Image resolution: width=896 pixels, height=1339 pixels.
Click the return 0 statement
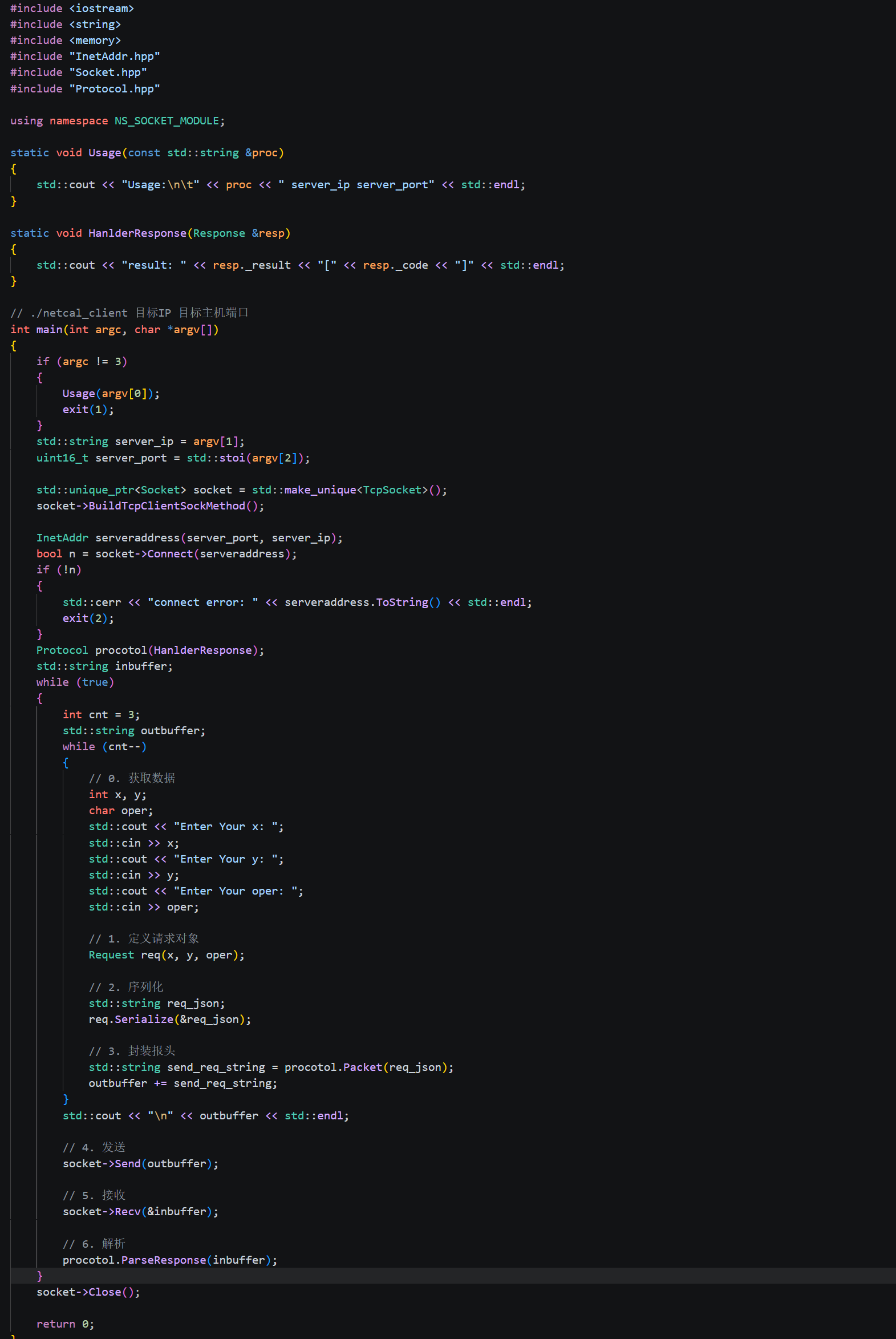(x=65, y=1324)
